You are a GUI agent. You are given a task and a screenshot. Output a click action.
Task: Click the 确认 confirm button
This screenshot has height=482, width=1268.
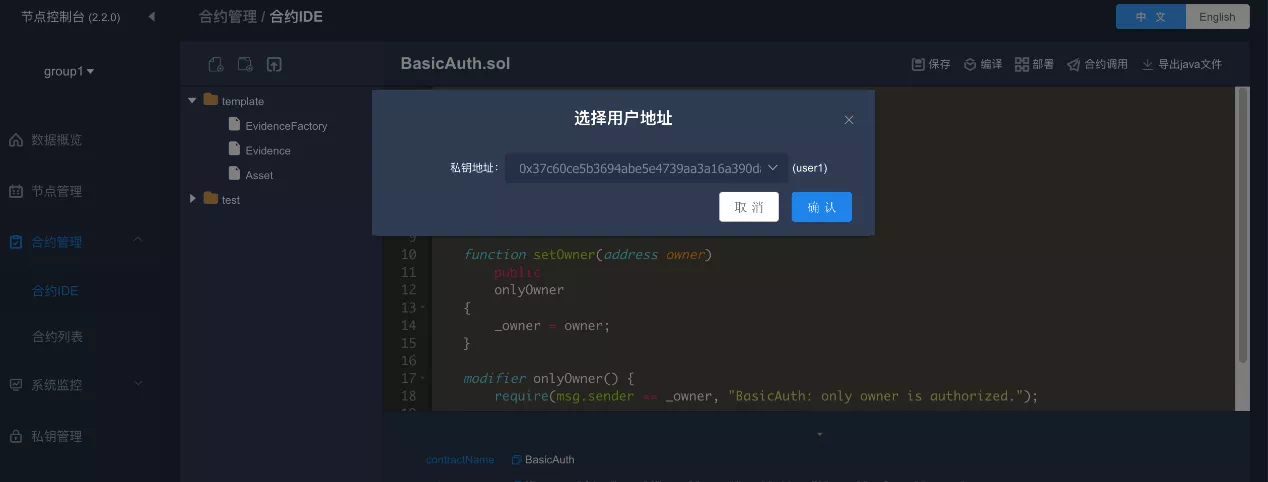click(x=822, y=207)
